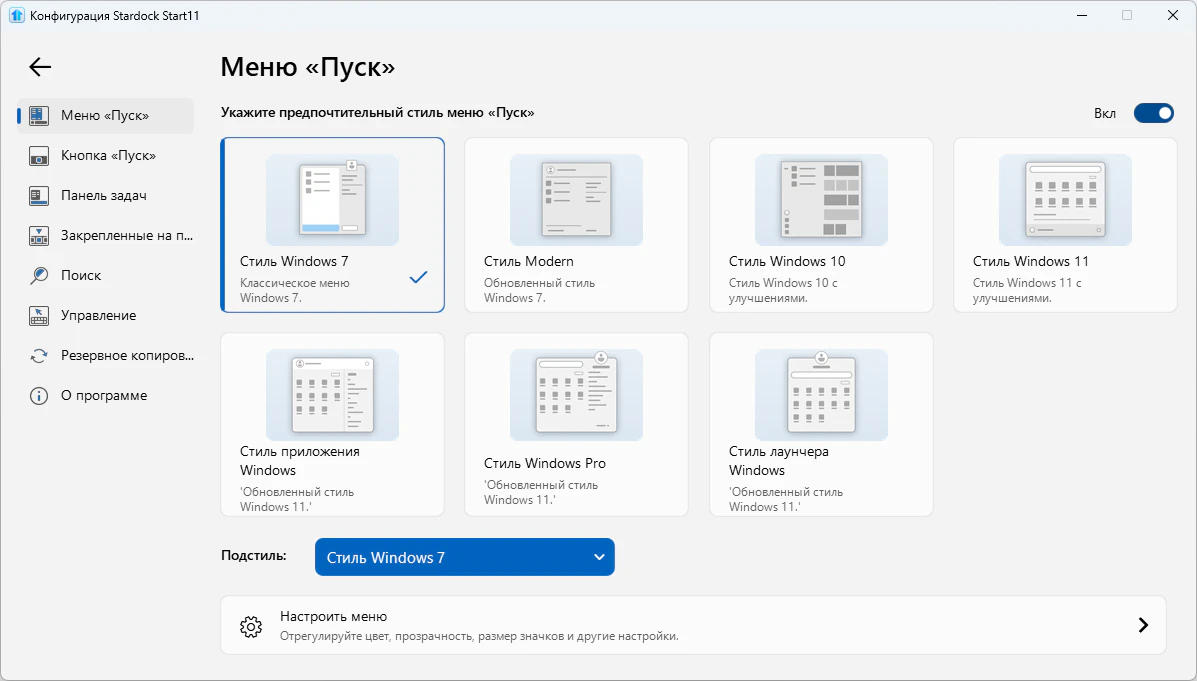Click the Панель задач sidebar icon

[x=39, y=196]
